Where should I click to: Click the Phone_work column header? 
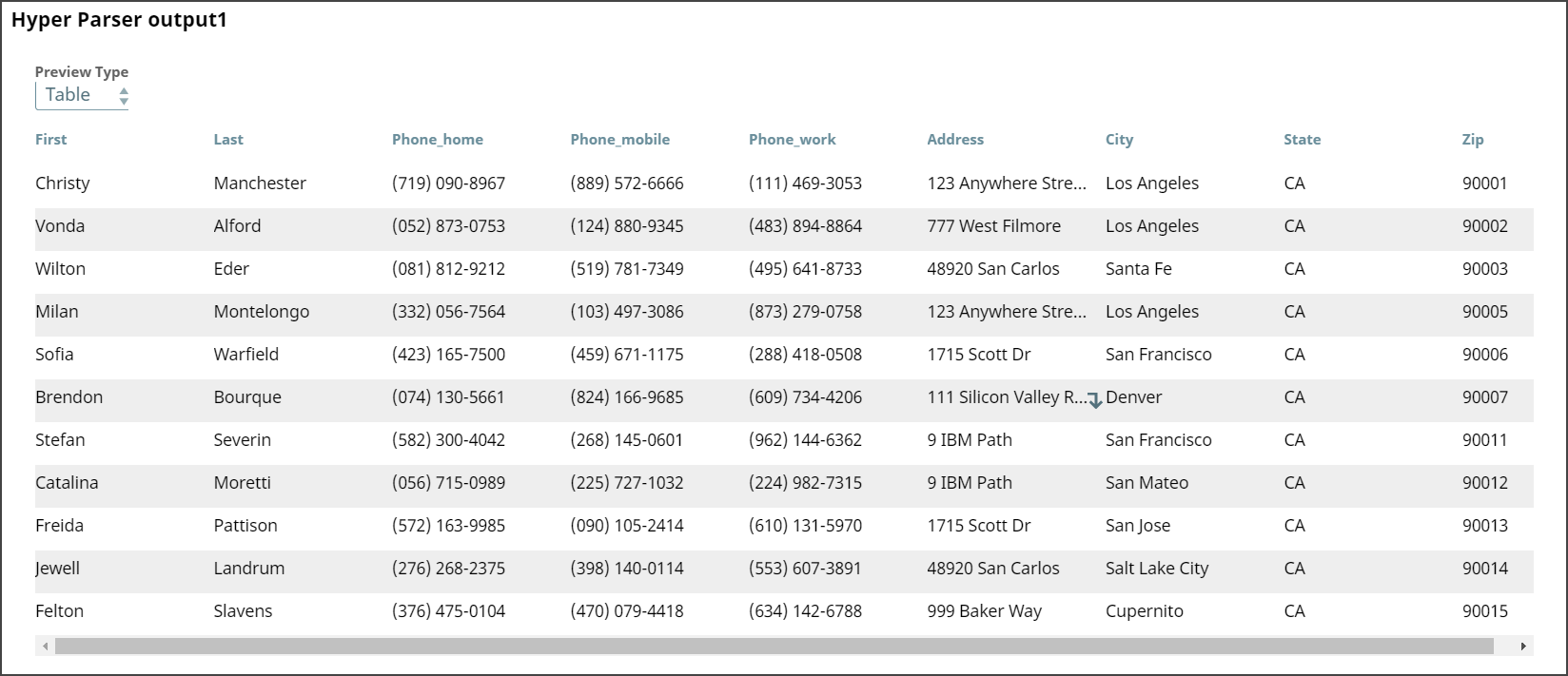pyautogui.click(x=793, y=140)
